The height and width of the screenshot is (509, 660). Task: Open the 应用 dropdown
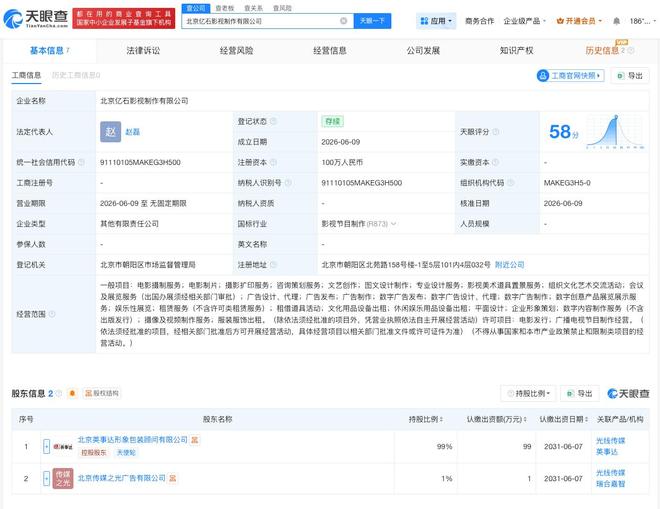click(x=436, y=21)
